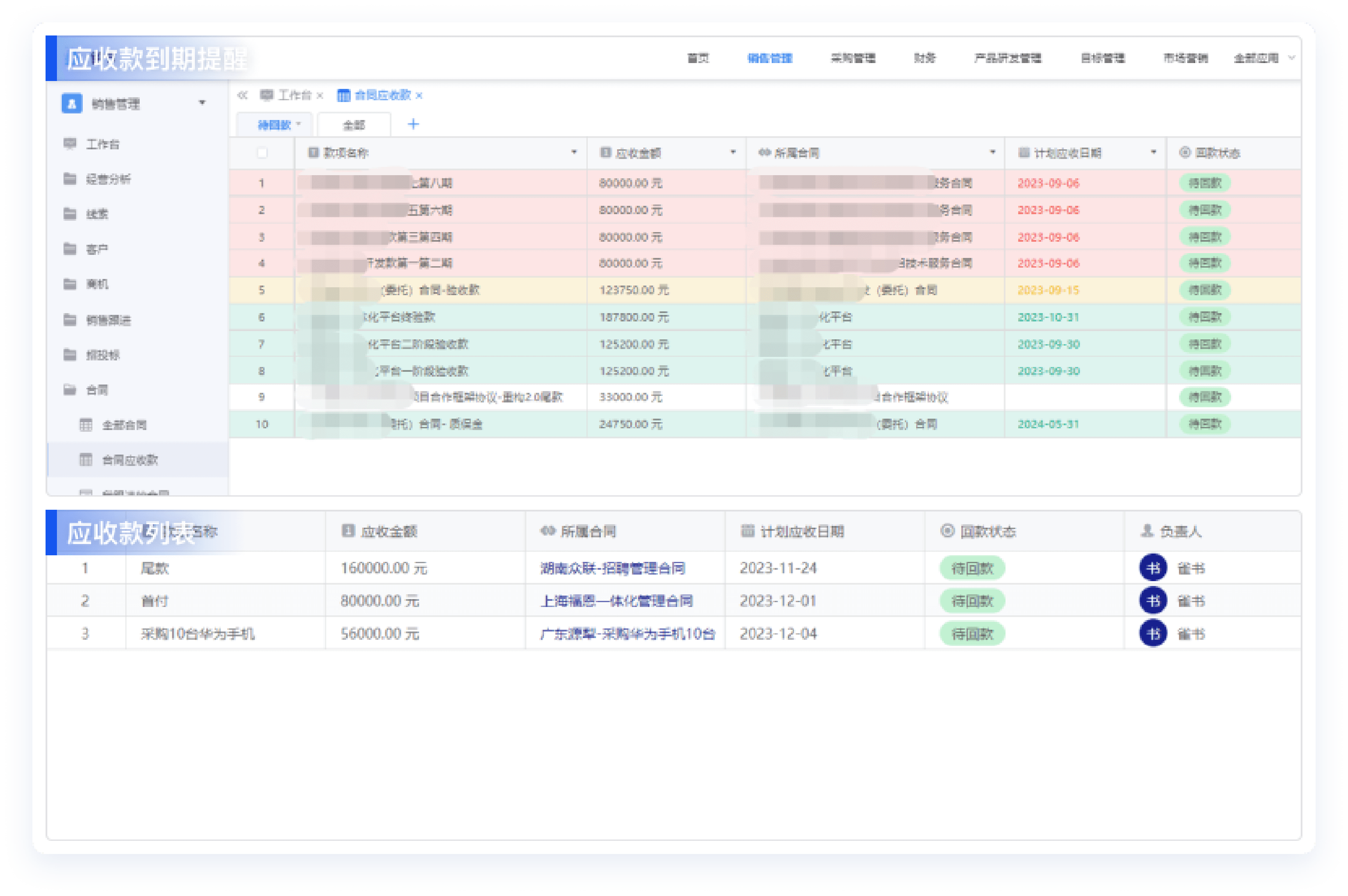The image size is (1348, 896).
Task: Click the 客户 folder icon
Action: [70, 249]
